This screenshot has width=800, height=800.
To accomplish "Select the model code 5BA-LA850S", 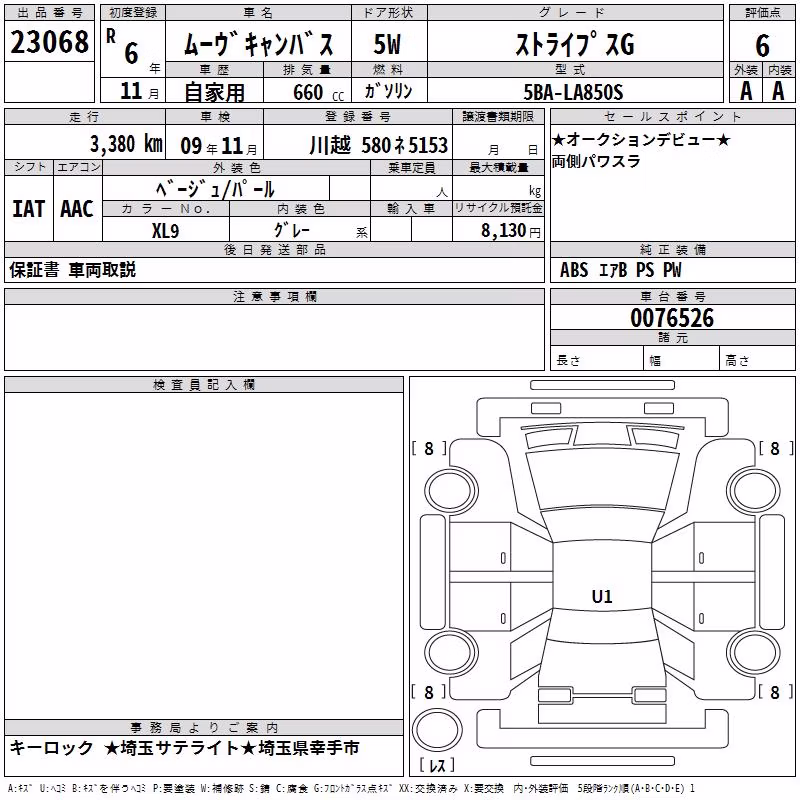I will 573,92.
